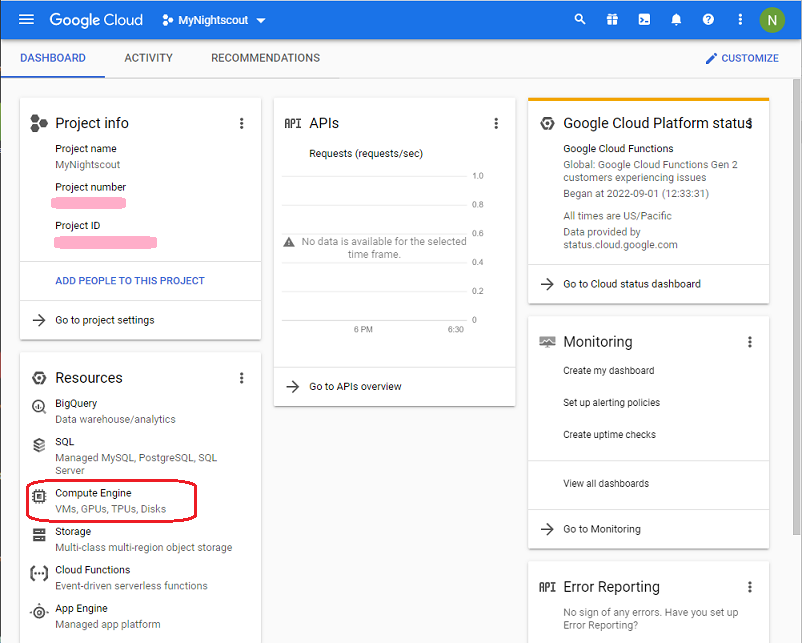Click Create my dashboard
Viewport: 802px width, 643px height.
click(609, 370)
